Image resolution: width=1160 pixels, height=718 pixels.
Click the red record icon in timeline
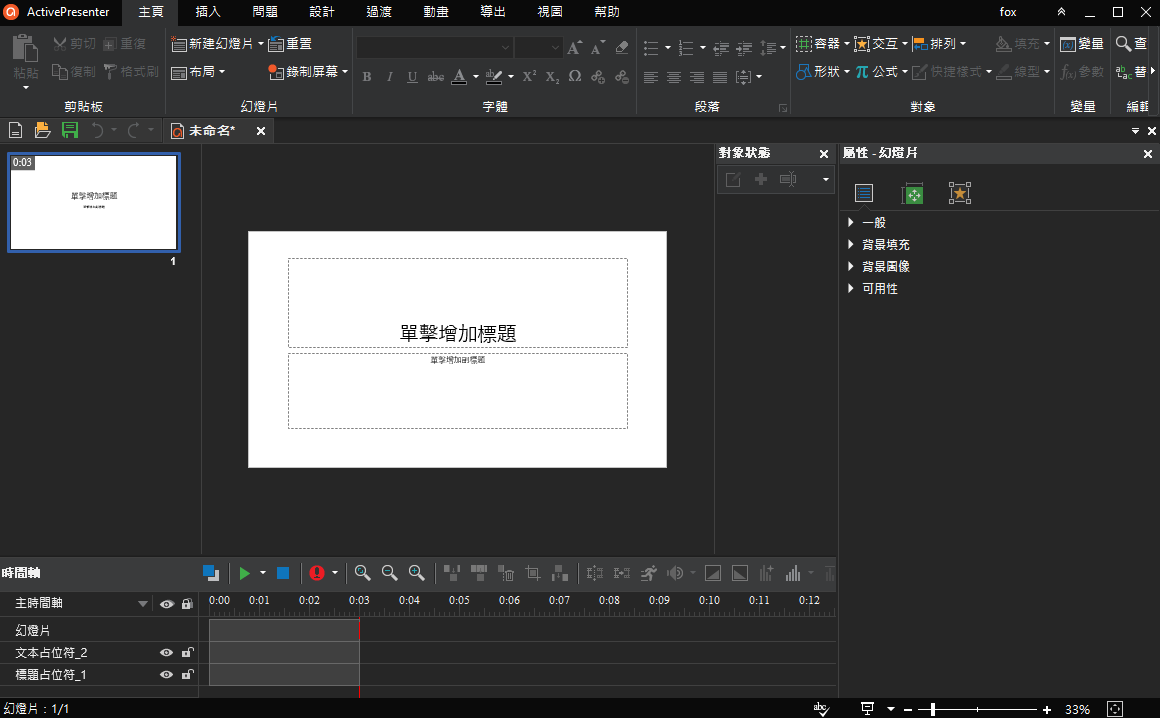coord(317,573)
